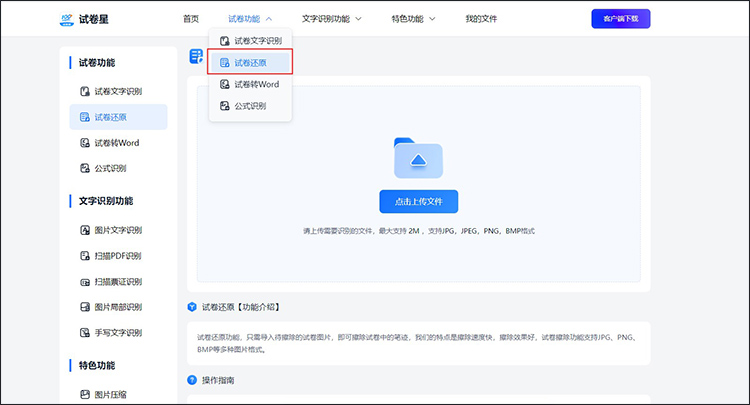This screenshot has width=750, height=405.
Task: Choose 试卷还原 in the dropdown menu
Action: [x=250, y=63]
